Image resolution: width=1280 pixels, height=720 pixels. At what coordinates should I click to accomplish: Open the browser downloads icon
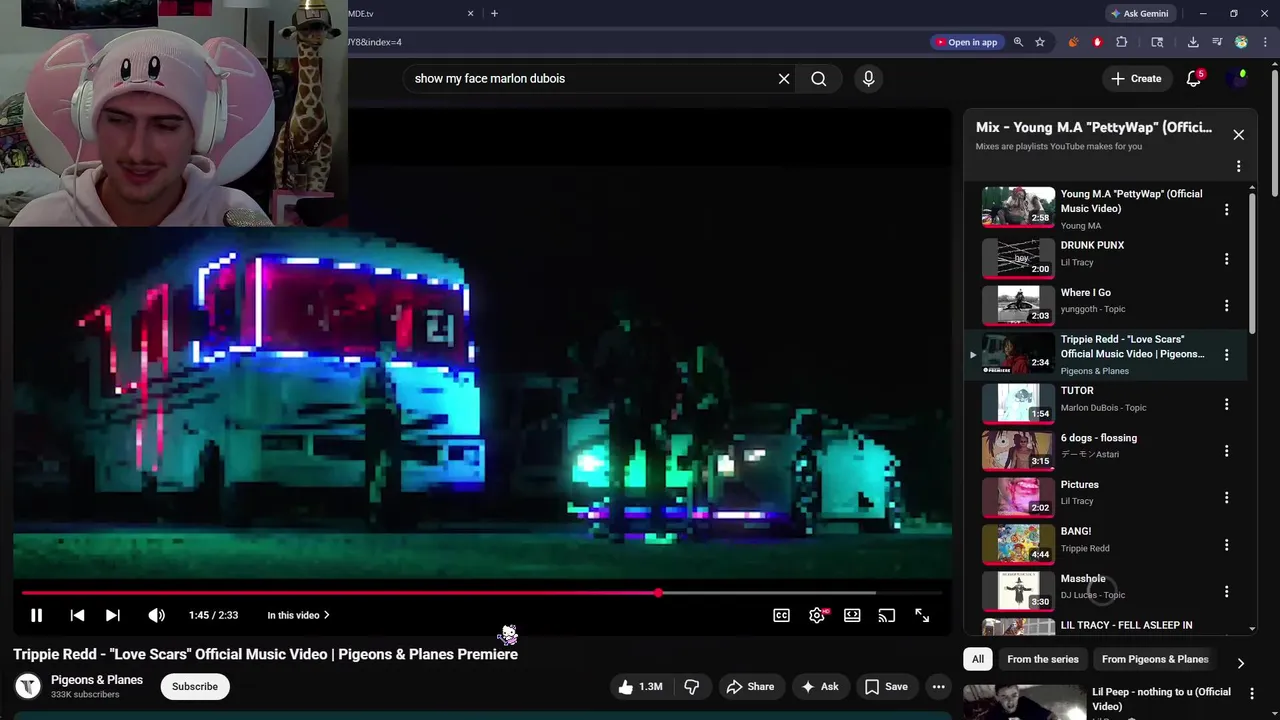coord(1193,42)
